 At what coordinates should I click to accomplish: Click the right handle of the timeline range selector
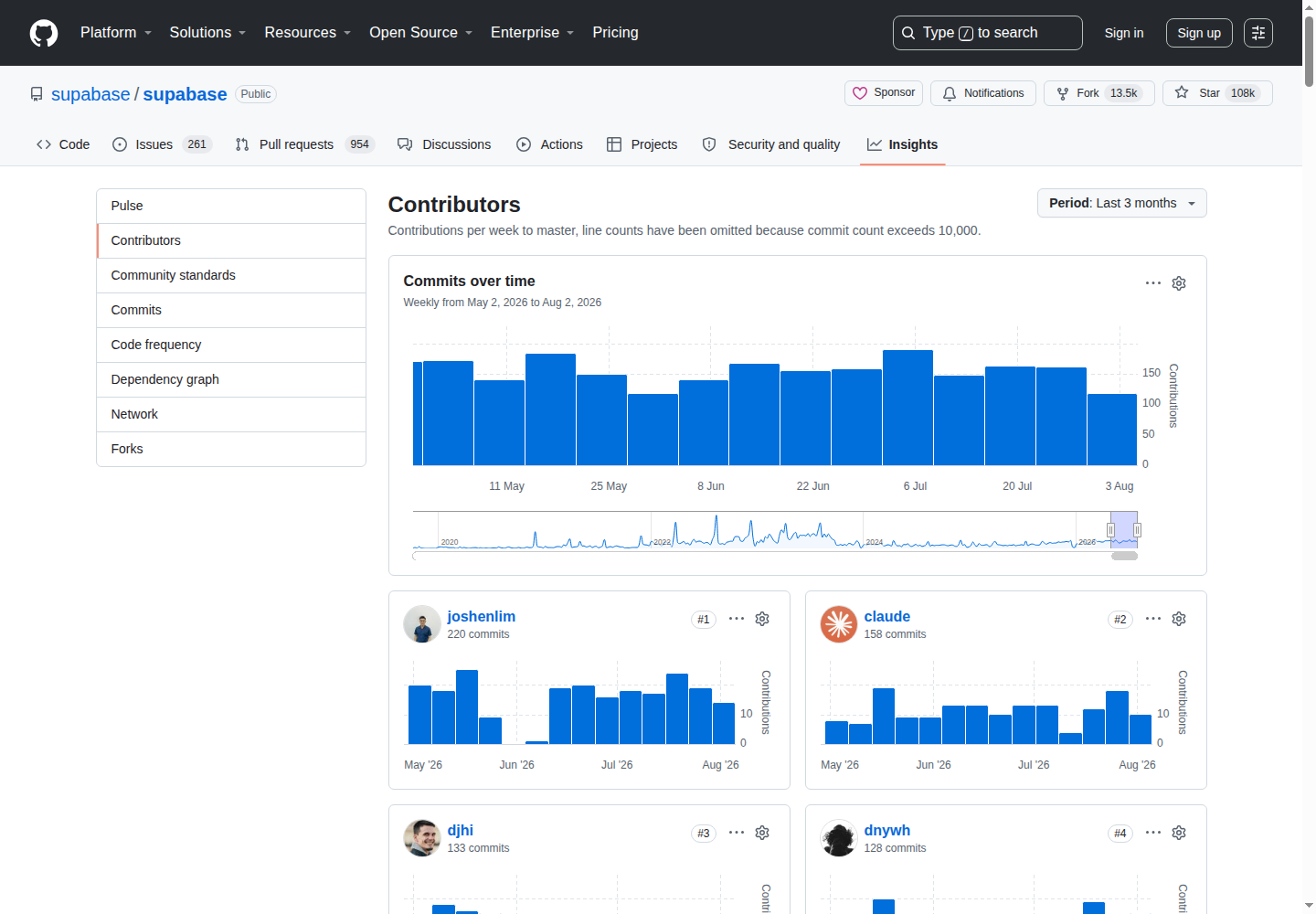[x=1137, y=530]
